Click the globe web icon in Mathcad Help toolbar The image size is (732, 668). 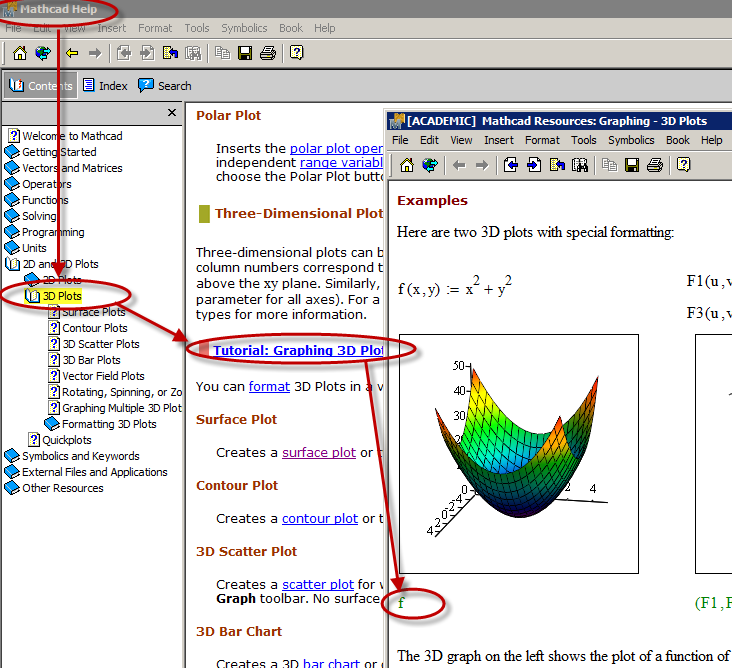43,53
